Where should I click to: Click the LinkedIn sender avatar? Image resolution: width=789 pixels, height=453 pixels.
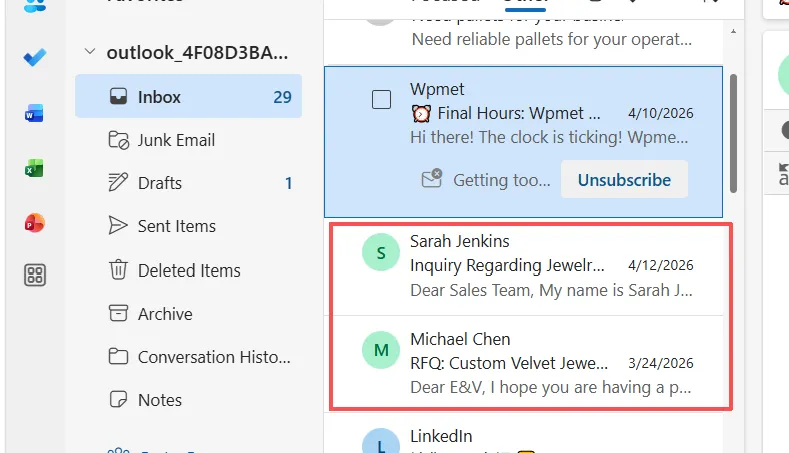pos(380,444)
